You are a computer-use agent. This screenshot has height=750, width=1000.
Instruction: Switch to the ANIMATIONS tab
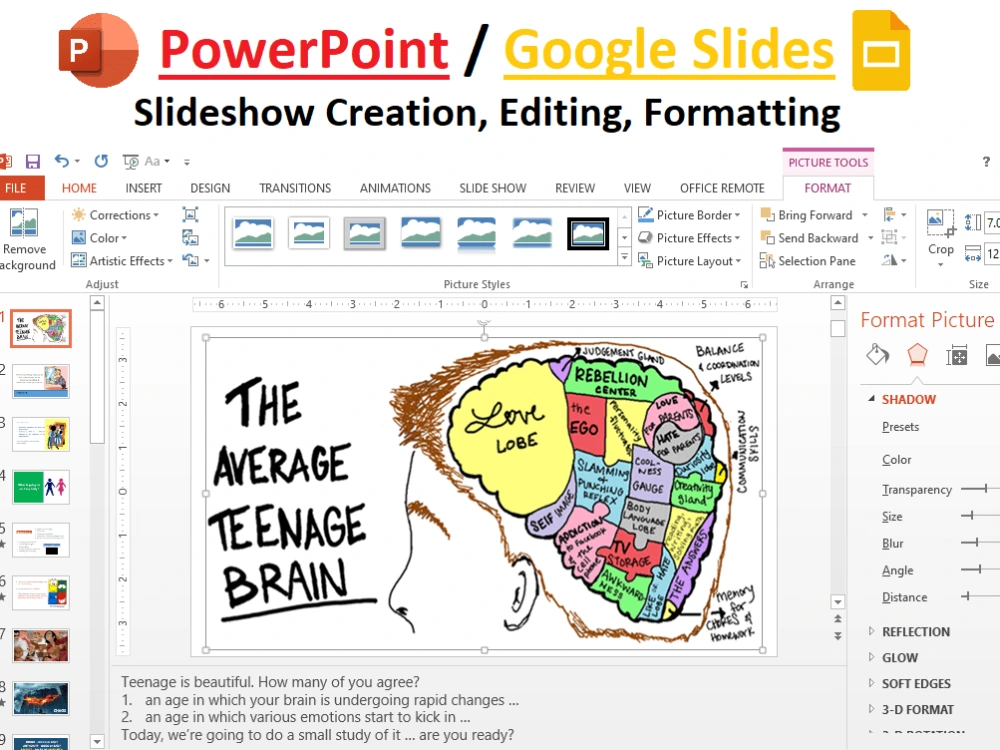(x=395, y=188)
